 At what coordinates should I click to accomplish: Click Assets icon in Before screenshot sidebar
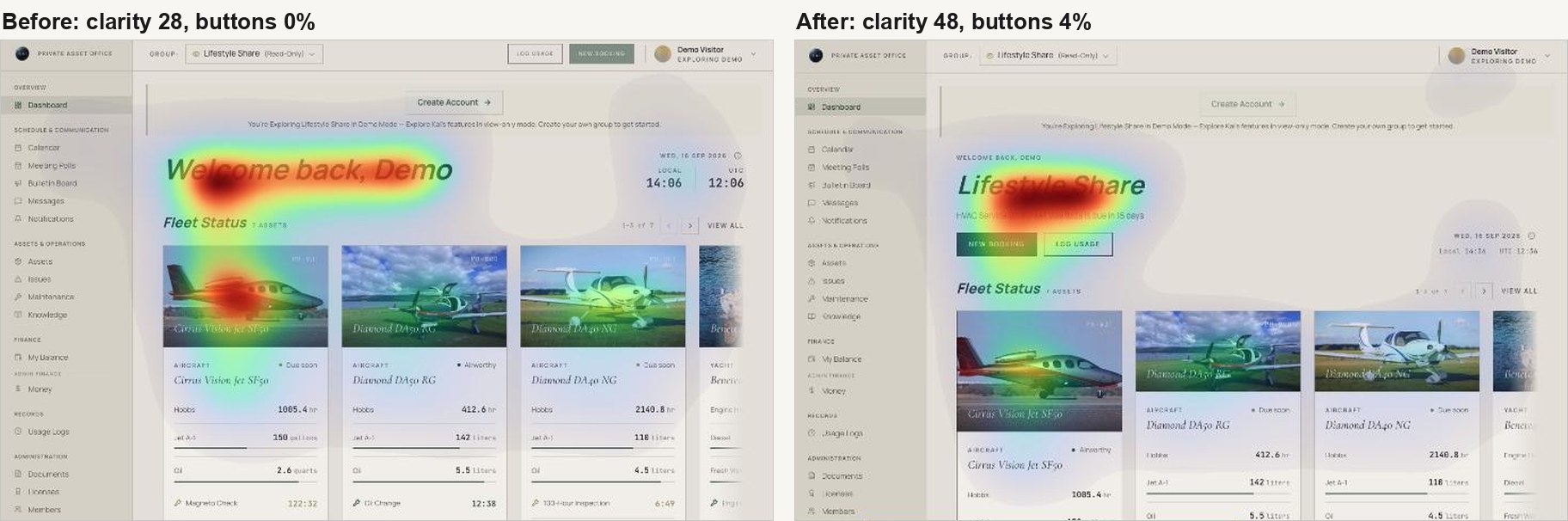click(x=18, y=261)
